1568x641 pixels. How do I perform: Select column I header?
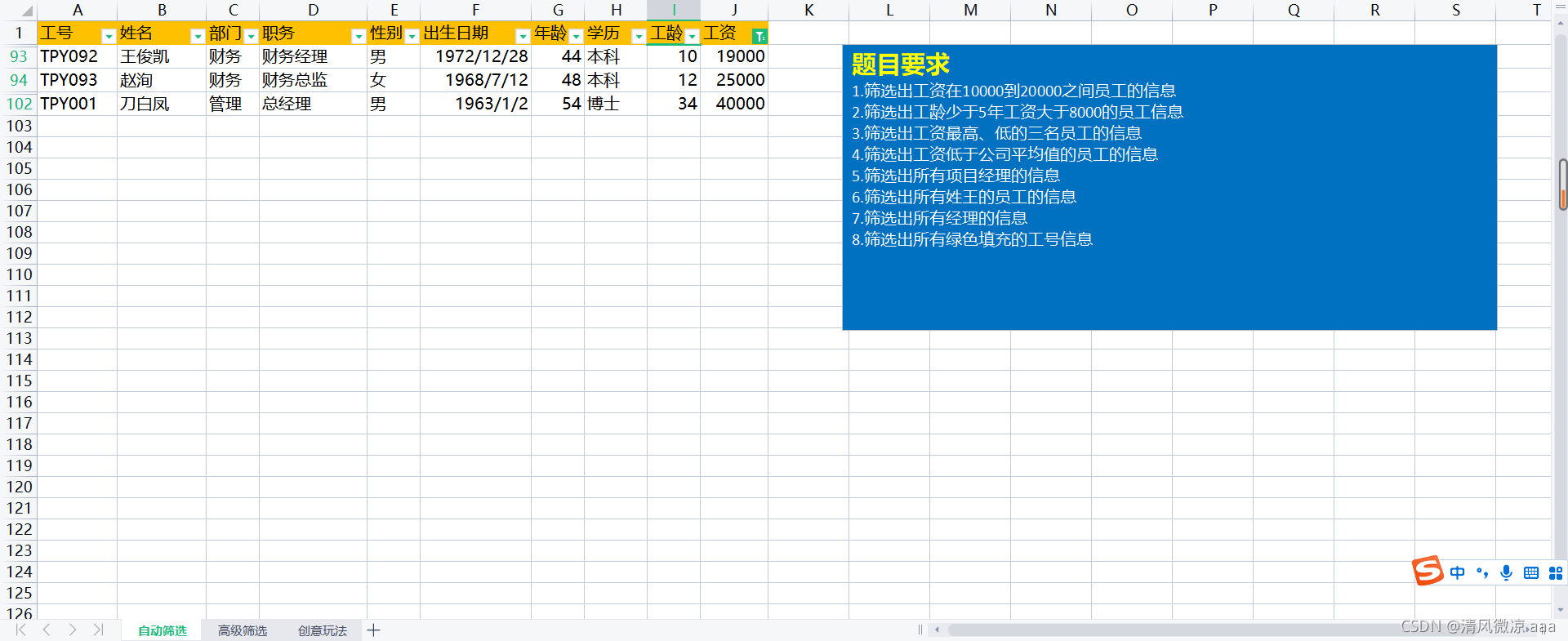click(674, 10)
